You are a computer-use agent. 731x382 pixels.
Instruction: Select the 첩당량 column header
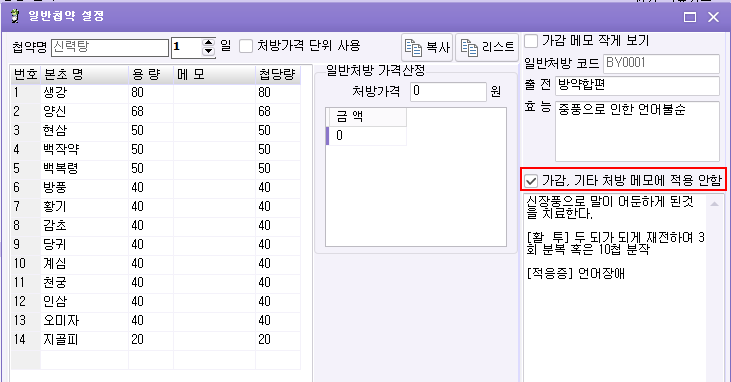(278, 75)
